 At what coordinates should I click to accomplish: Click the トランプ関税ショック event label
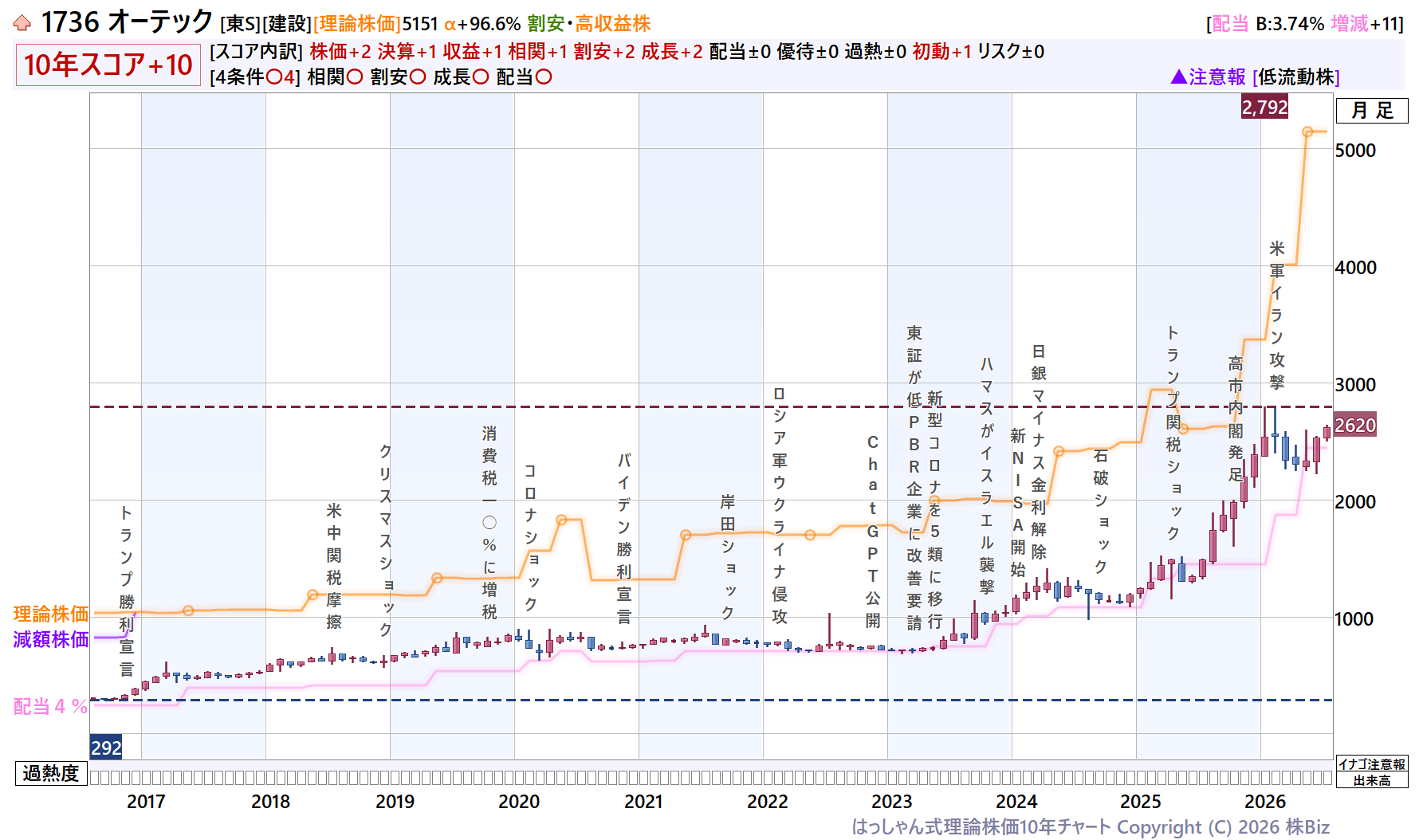click(x=1173, y=432)
